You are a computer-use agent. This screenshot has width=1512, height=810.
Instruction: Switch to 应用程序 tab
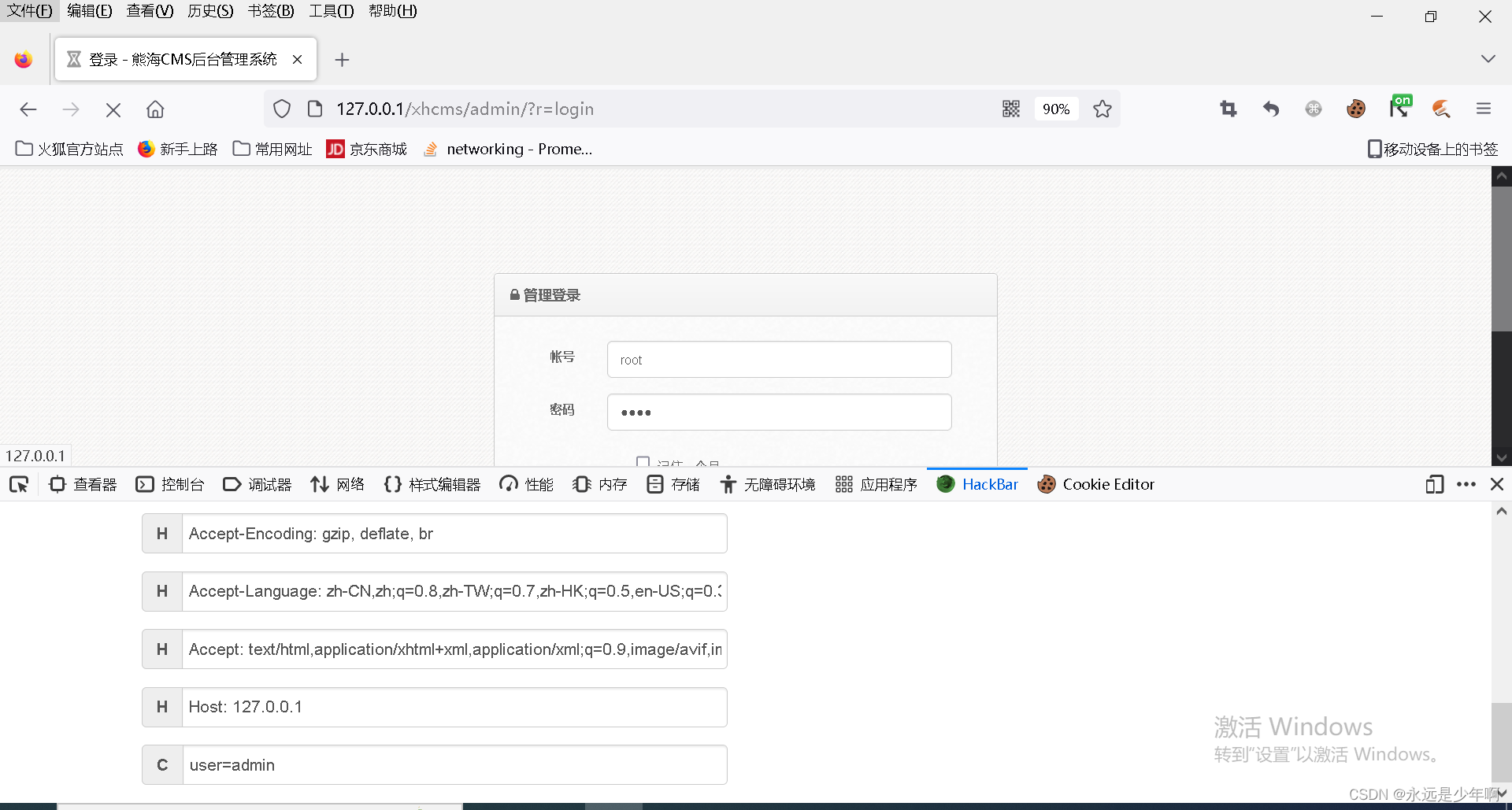876,484
